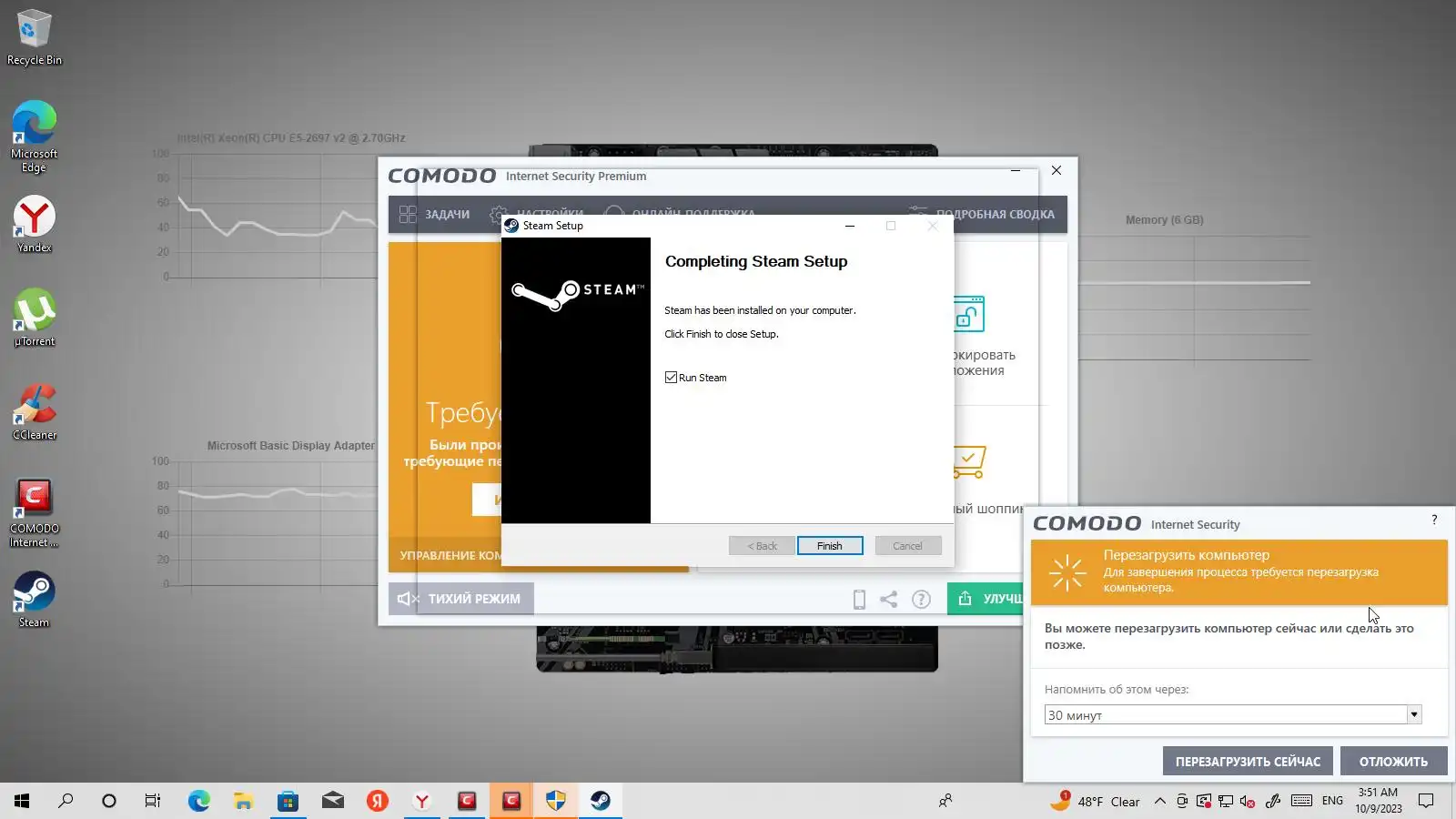Image resolution: width=1456 pixels, height=819 pixels.
Task: Open the remind-me interval dropdown arrow
Action: [x=1414, y=714]
